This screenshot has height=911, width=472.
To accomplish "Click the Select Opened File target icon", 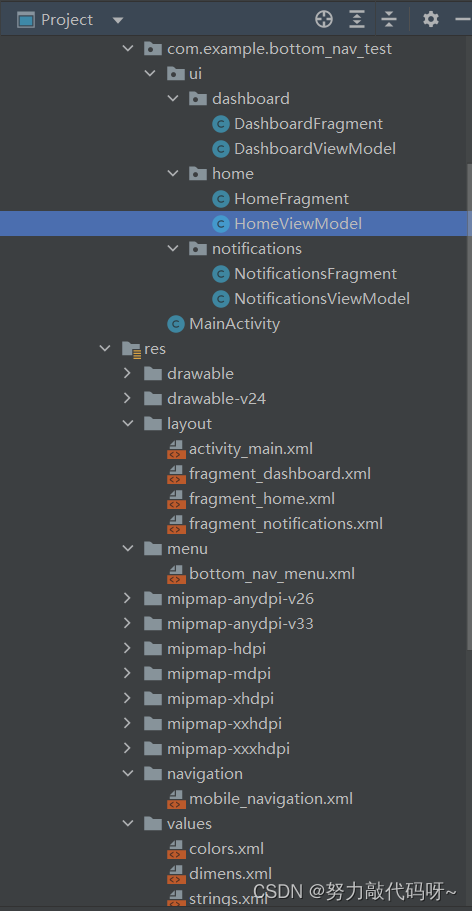I will (x=324, y=20).
